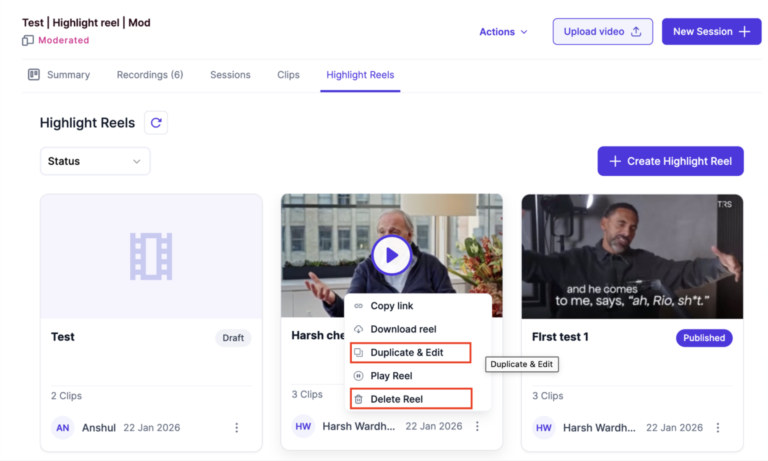This screenshot has height=461, width=768.
Task: Open three-dot menu on Harsh Wardh card
Action: point(477,426)
